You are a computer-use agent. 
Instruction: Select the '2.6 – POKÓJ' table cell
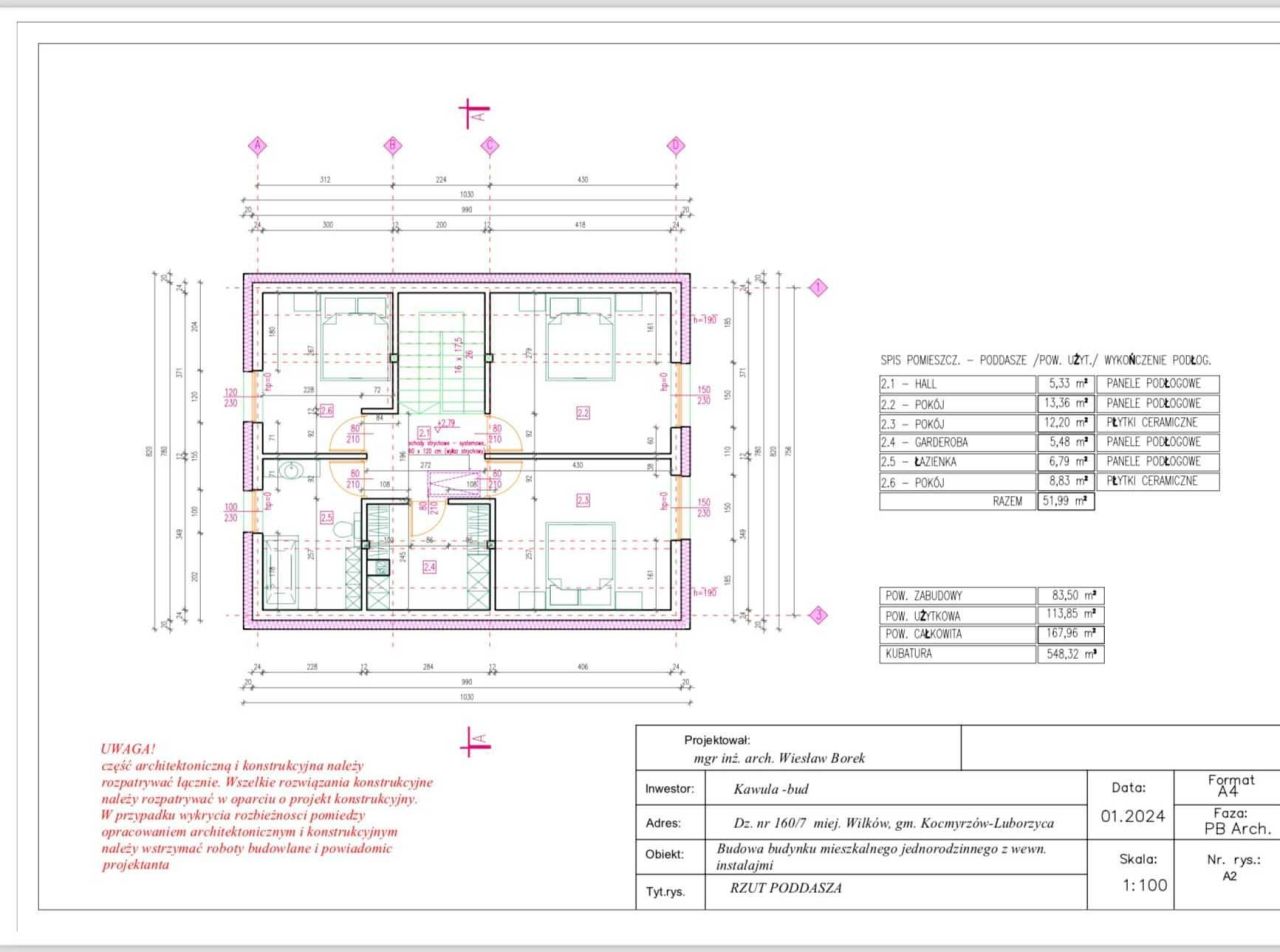[x=958, y=482]
